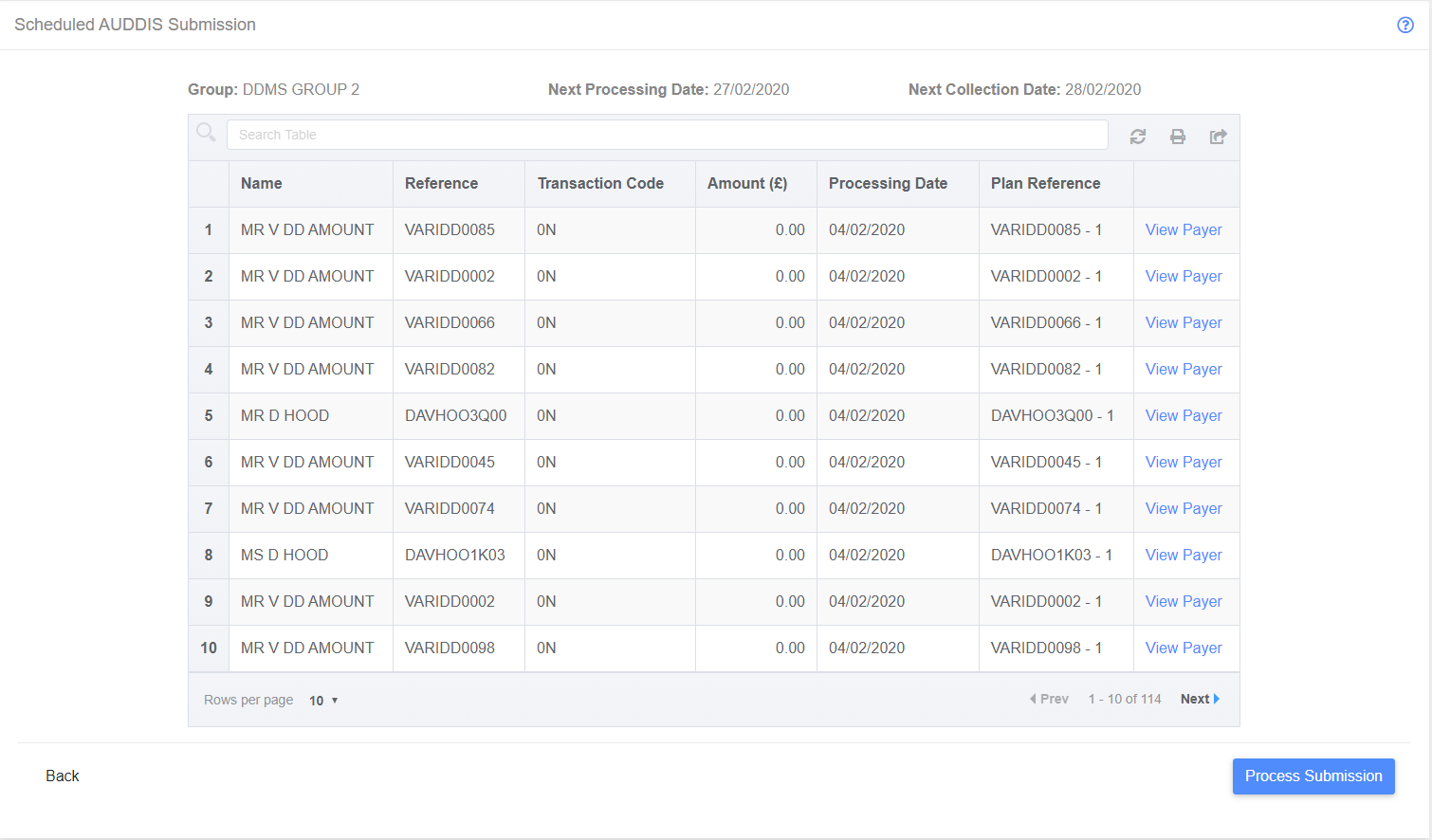Click the 1 - 10 of 114 page indicator

[1125, 699]
